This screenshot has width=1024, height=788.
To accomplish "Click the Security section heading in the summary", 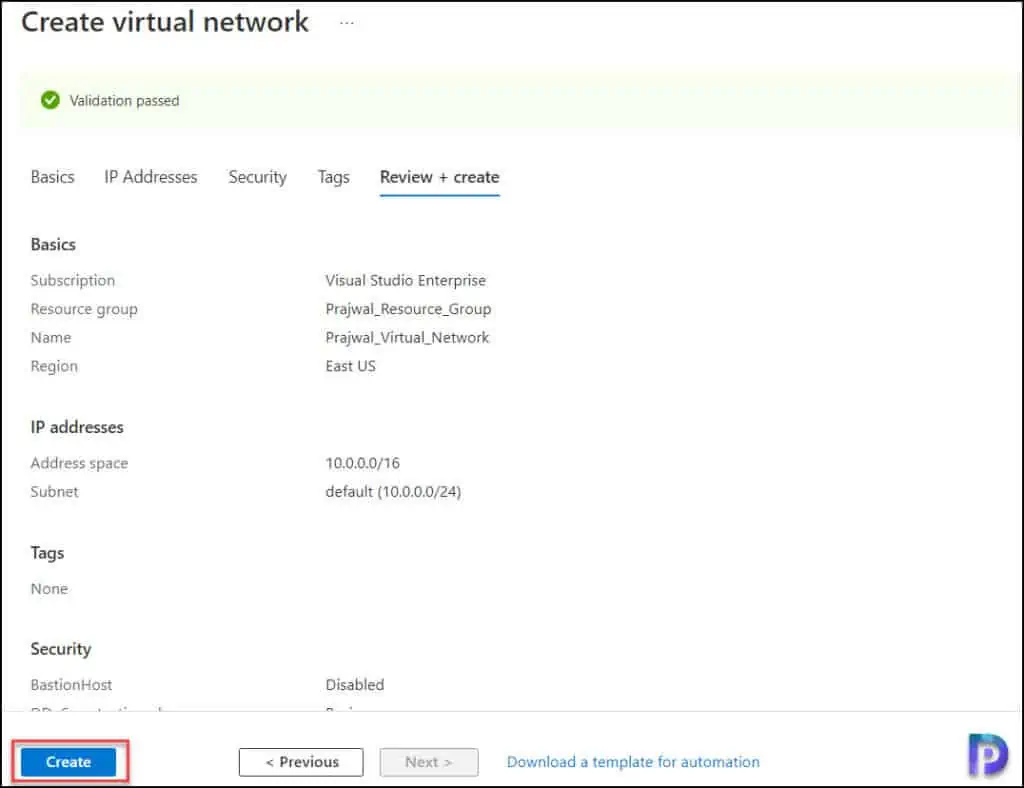I will [61, 649].
